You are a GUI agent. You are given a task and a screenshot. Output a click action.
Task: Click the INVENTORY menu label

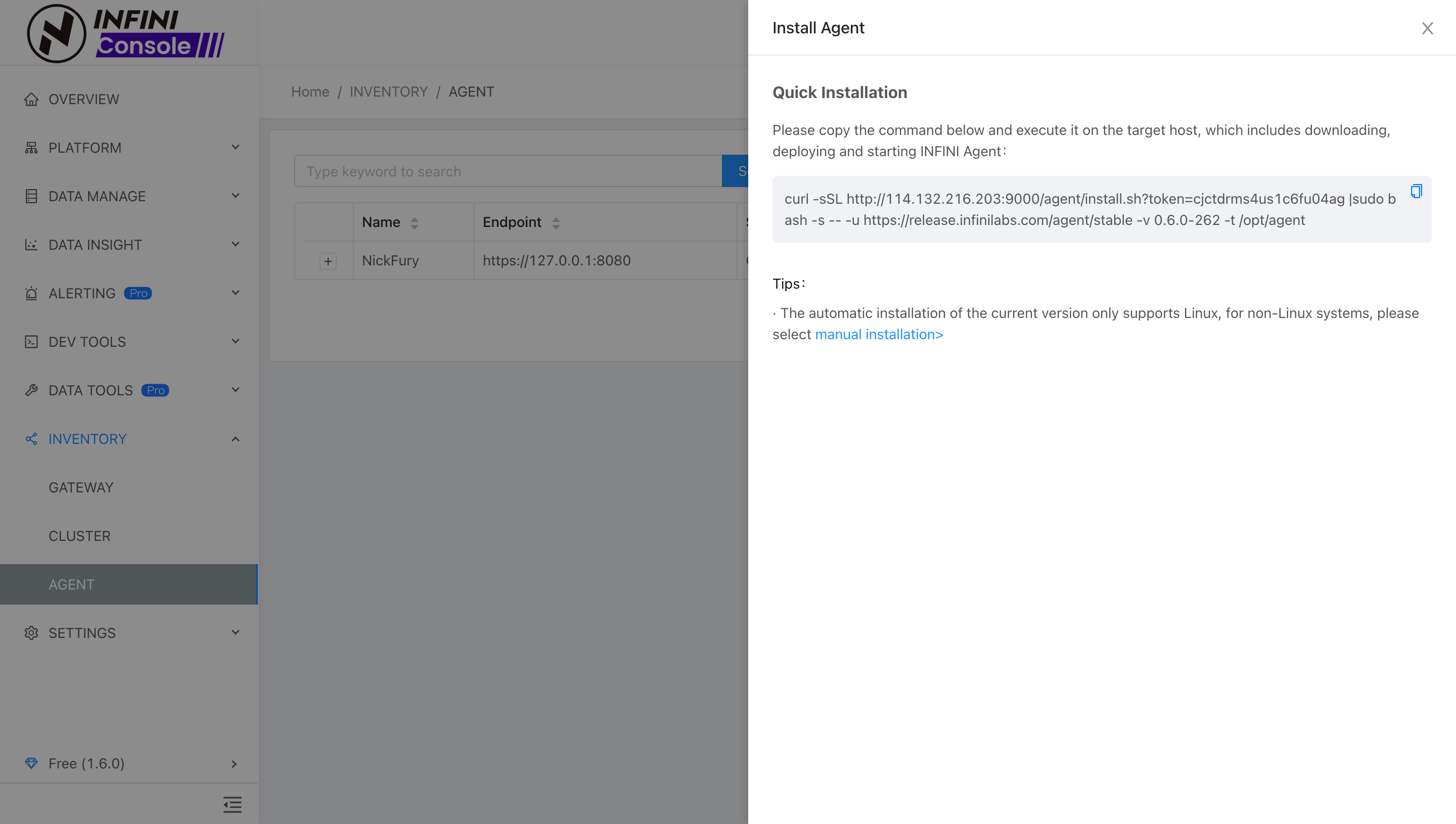point(87,439)
